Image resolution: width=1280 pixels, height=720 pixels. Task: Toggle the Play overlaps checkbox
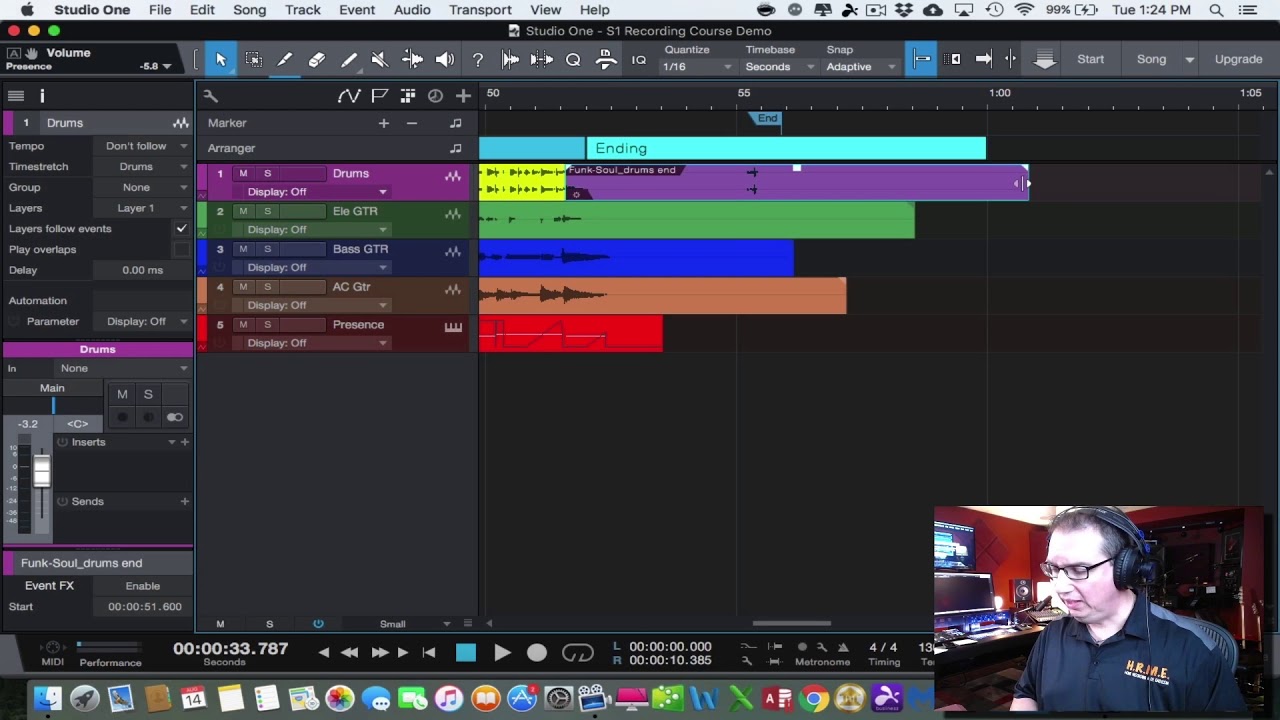coord(181,250)
